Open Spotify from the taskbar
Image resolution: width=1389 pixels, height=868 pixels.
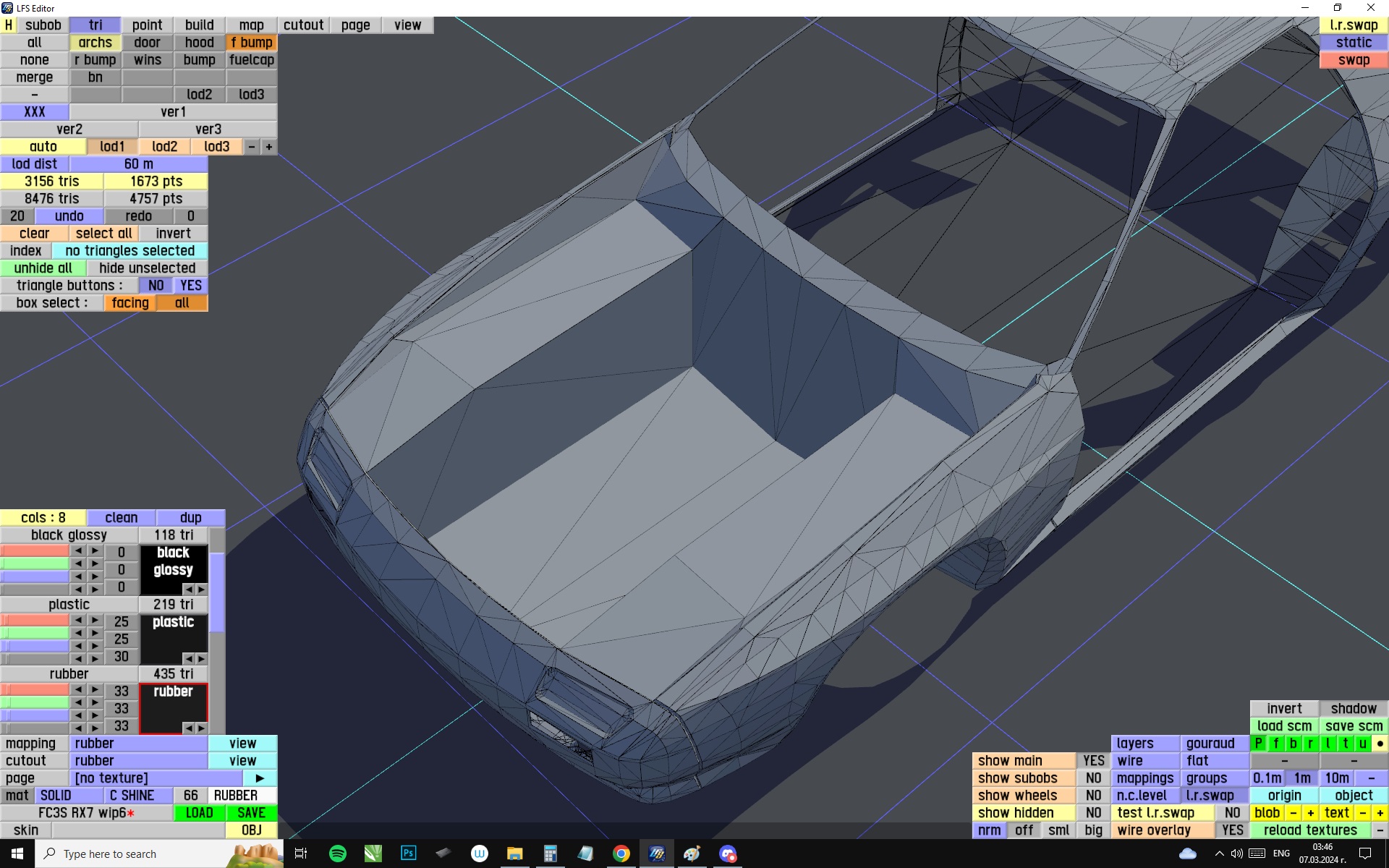pyautogui.click(x=337, y=854)
